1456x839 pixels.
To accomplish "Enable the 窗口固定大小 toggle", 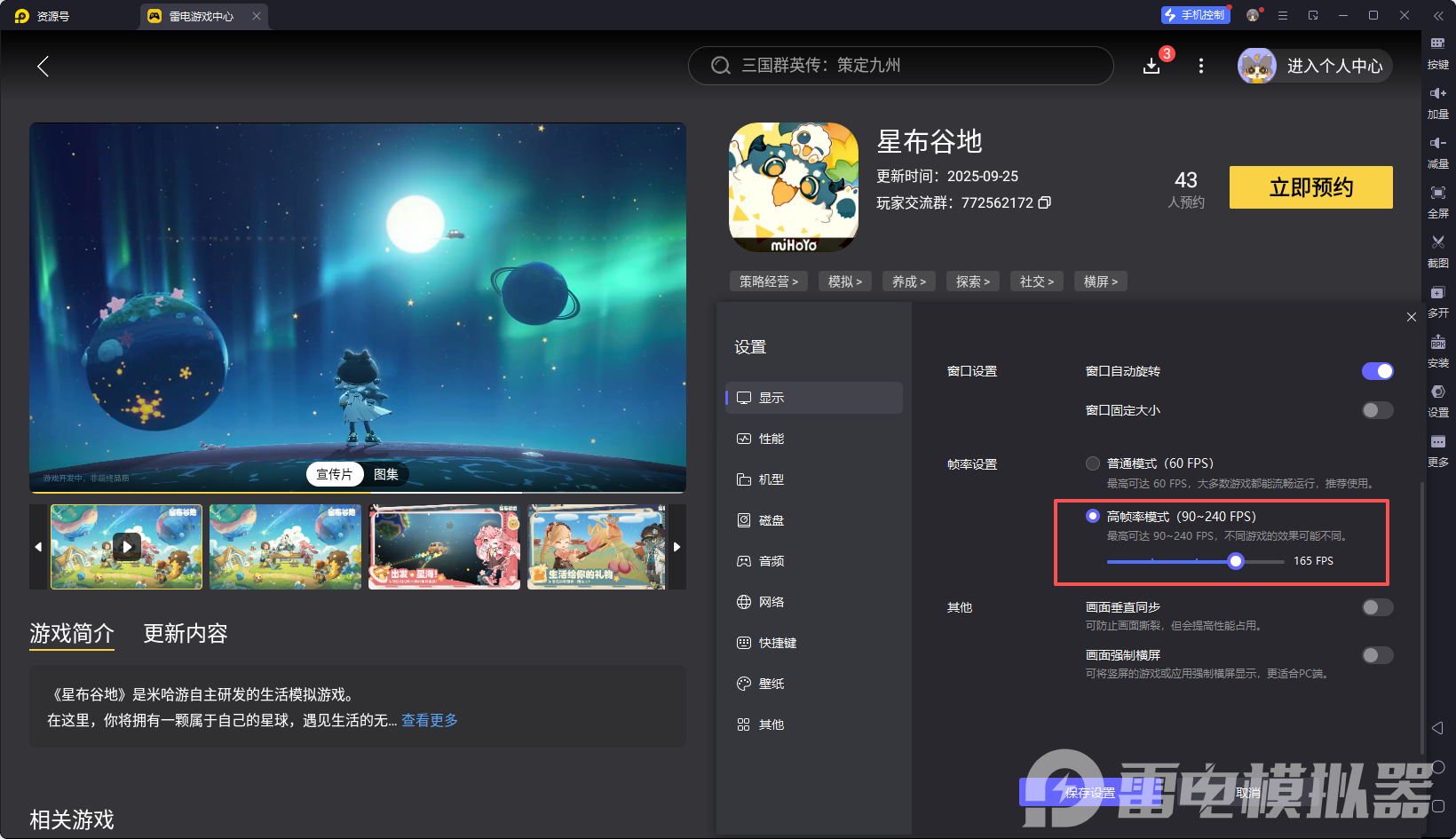I will pyautogui.click(x=1377, y=409).
